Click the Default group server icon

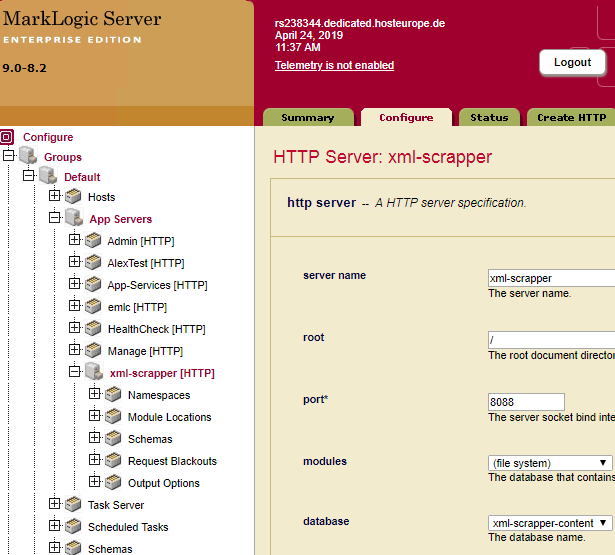pyautogui.click(x=48, y=175)
